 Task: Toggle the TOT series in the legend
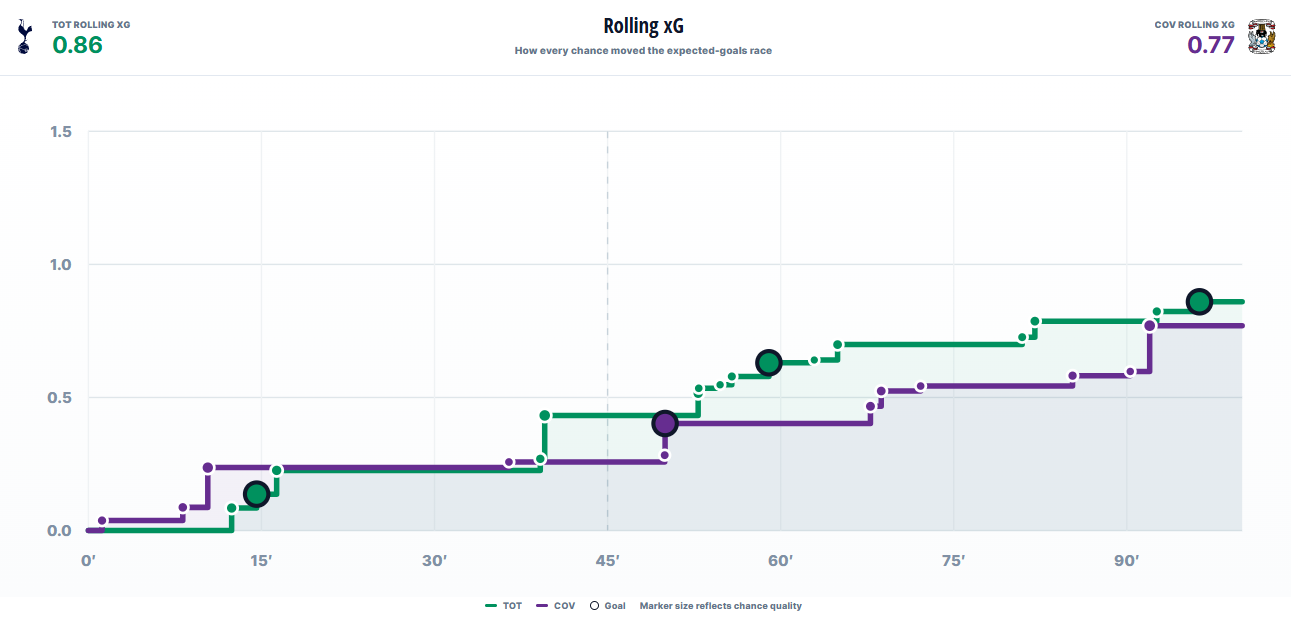[x=504, y=606]
